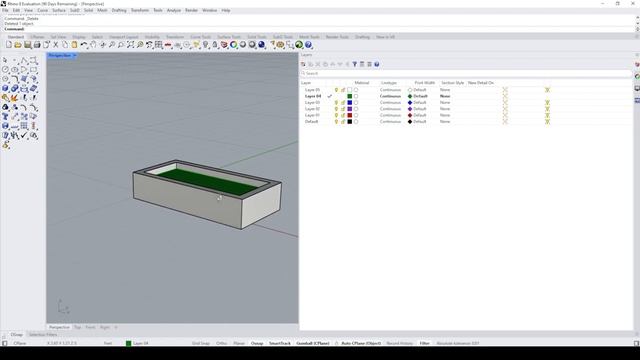640x360 pixels.
Task: Open the Surface menu
Action: [59, 10]
